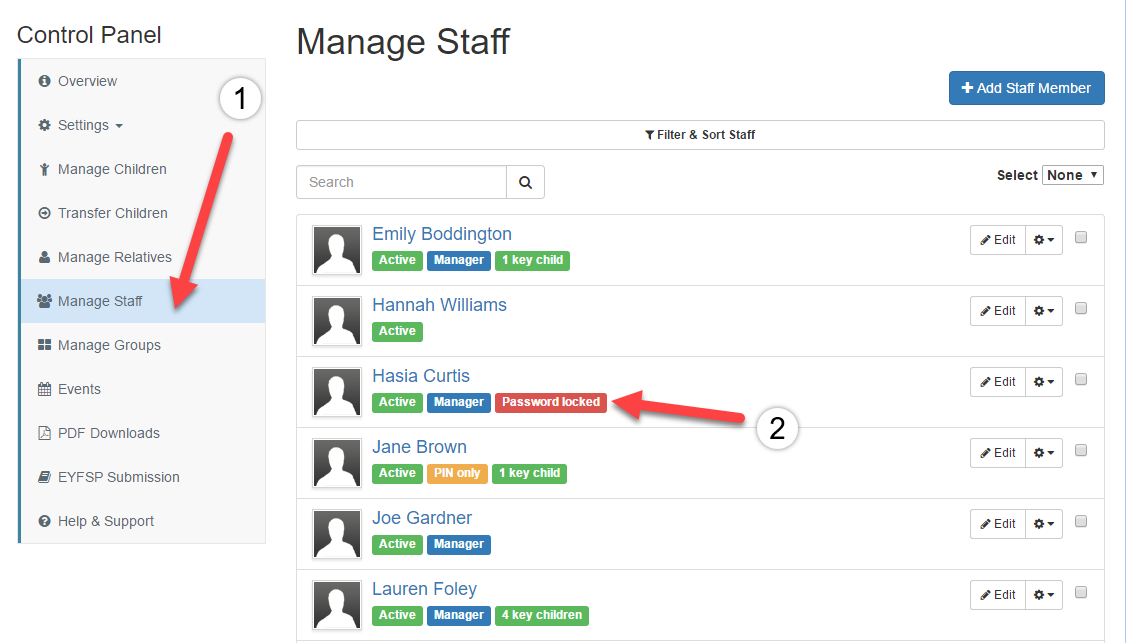Open the Select None dropdown
The width and height of the screenshot is (1126, 643).
1073,175
